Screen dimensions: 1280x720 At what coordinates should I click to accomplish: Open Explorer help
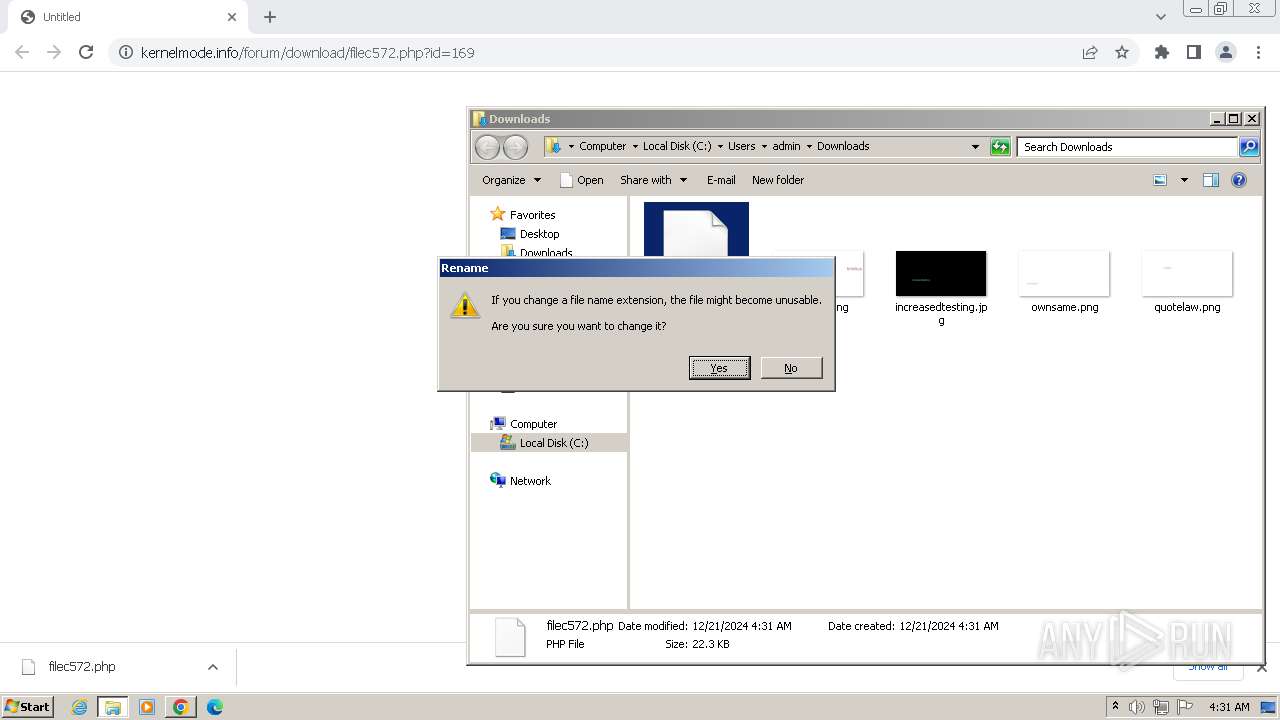1239,180
